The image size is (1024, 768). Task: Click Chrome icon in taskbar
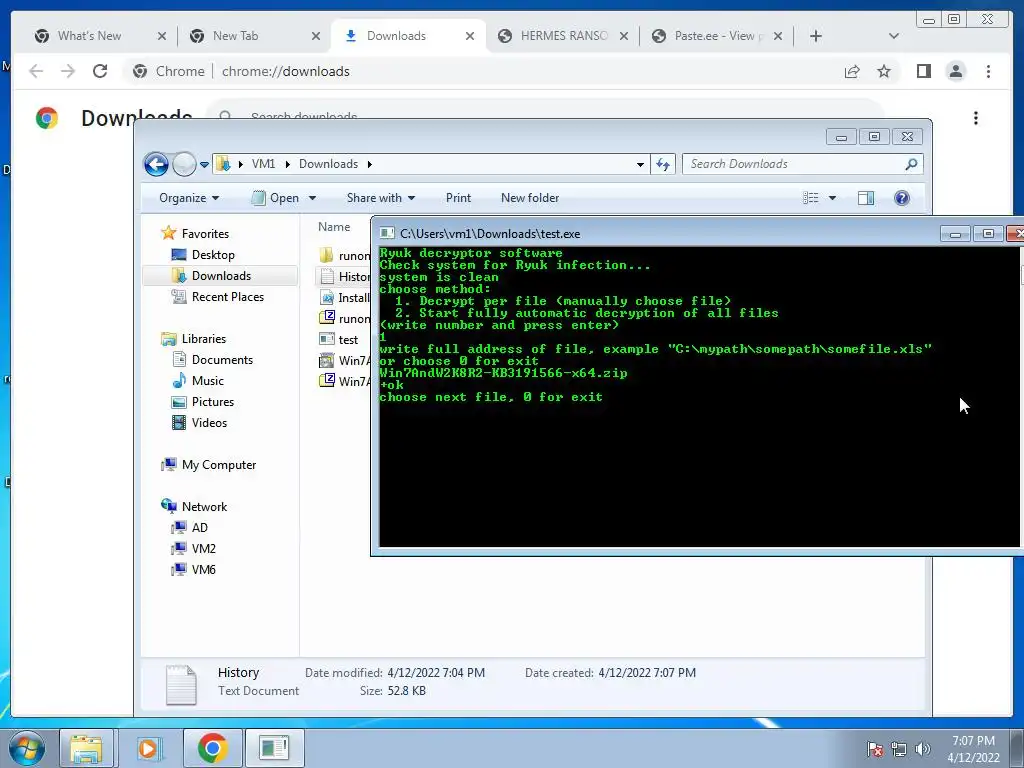(x=212, y=748)
